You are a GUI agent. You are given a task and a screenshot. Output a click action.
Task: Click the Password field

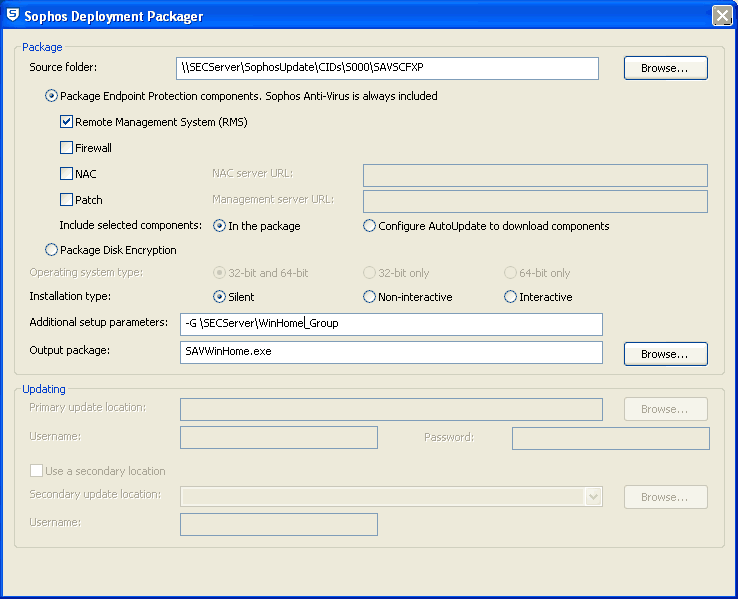(611, 439)
